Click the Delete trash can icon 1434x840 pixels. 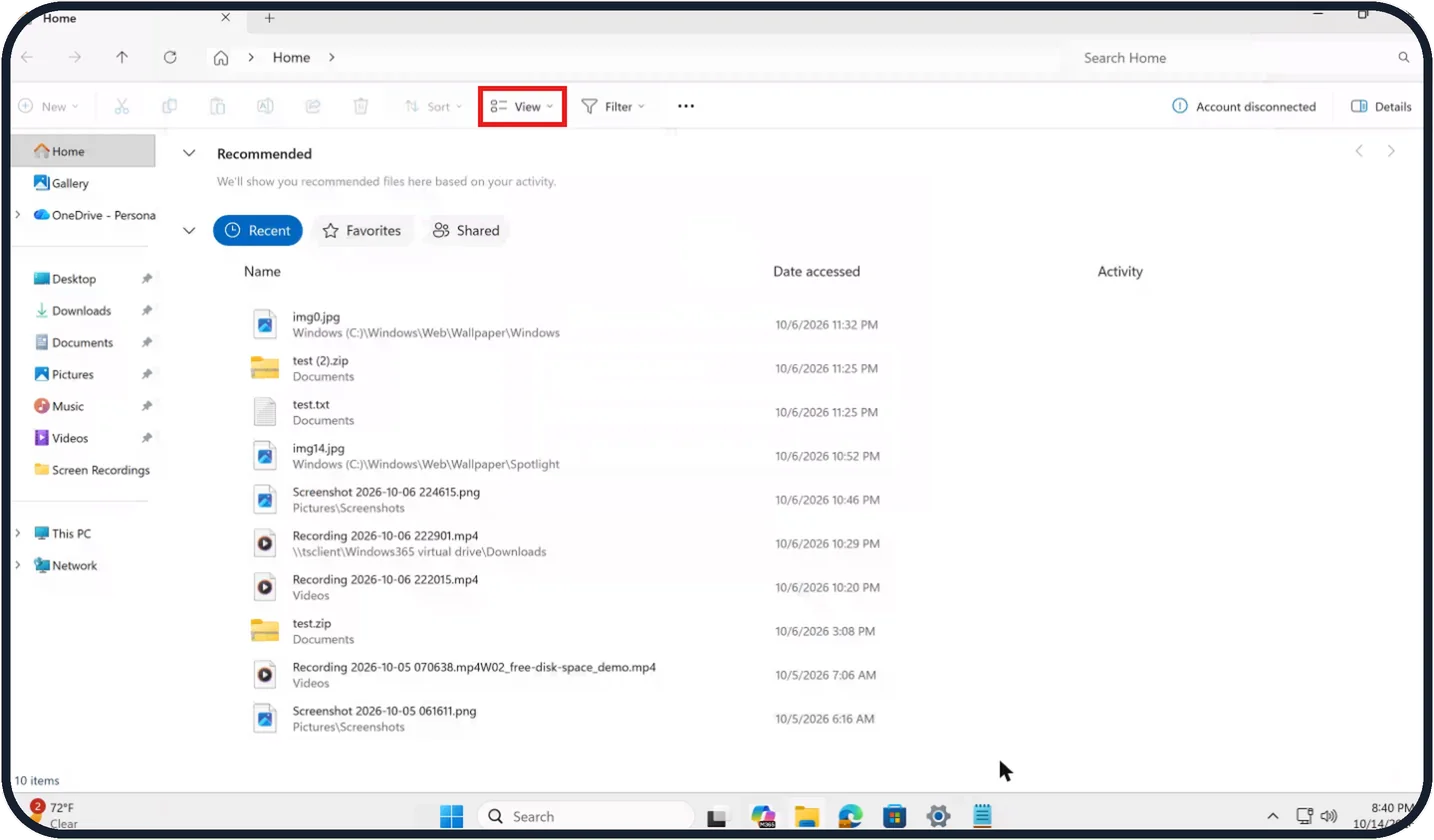pos(361,106)
